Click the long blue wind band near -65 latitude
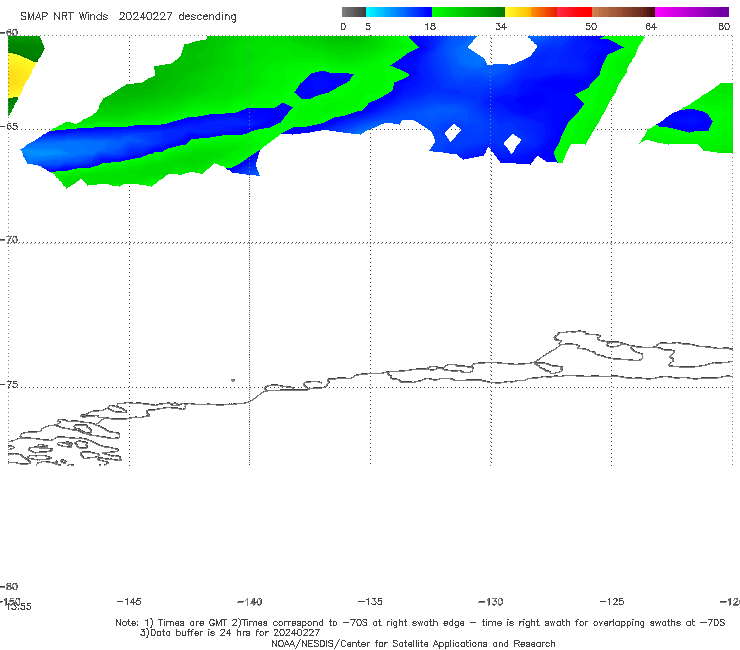This screenshot has width=740, height=650. (156, 137)
